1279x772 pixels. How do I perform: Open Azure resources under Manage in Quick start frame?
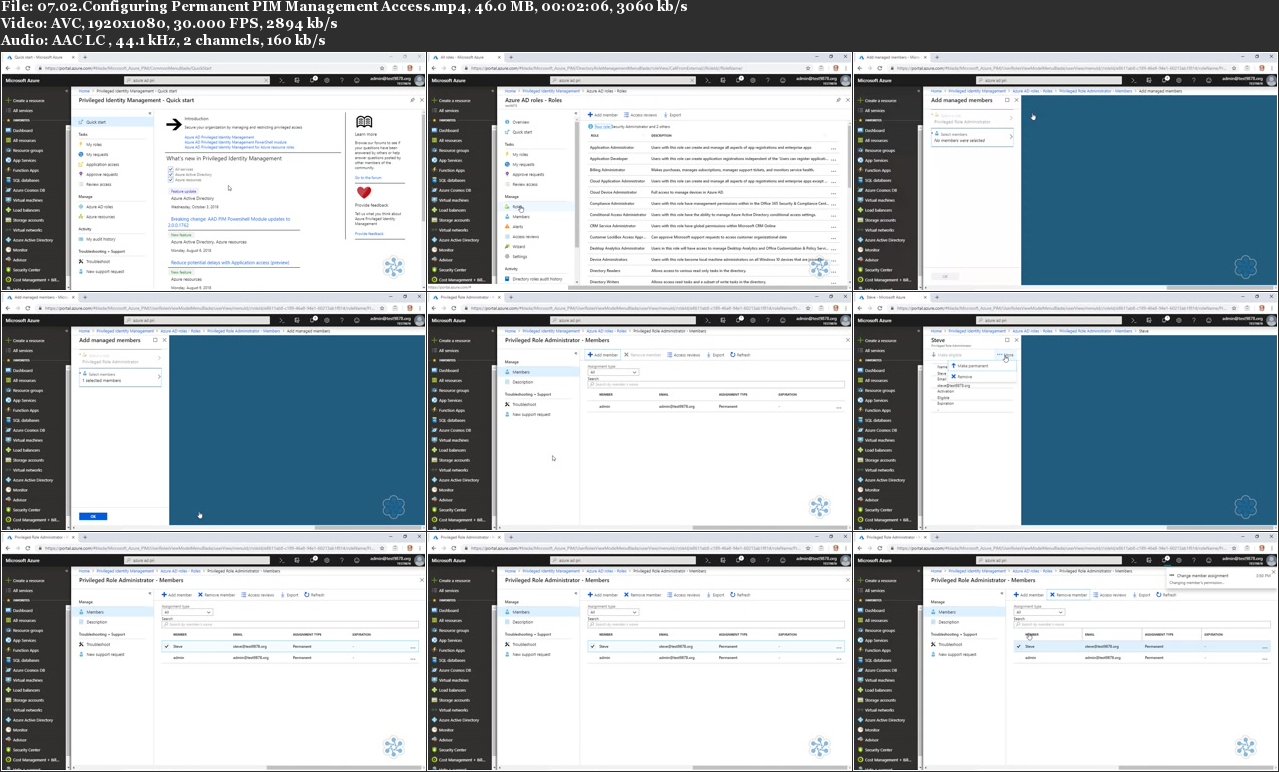click(100, 216)
